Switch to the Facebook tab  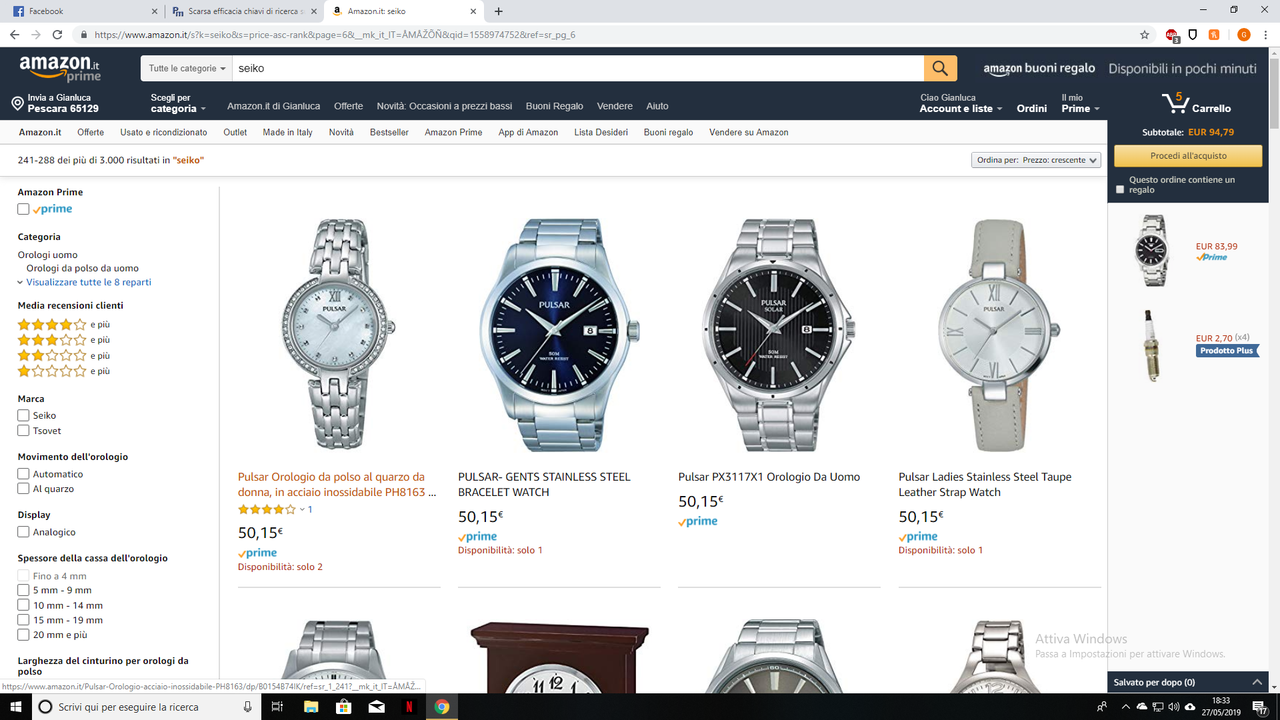point(84,11)
